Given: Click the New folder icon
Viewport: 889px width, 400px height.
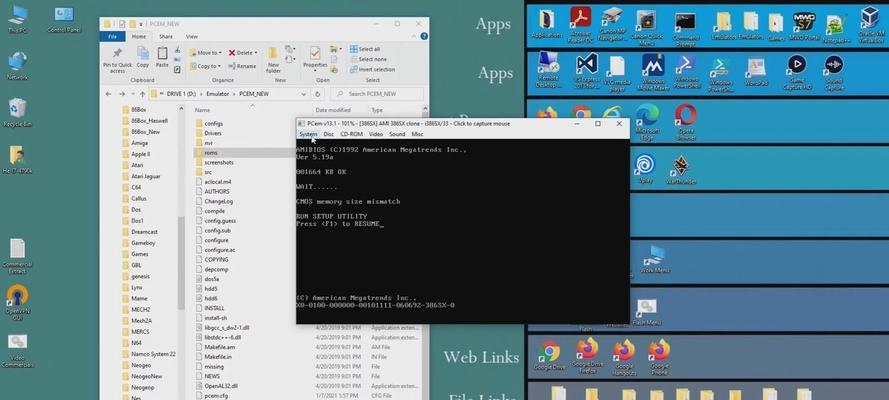Looking at the screenshot, I should pyautogui.click(x=273, y=61).
